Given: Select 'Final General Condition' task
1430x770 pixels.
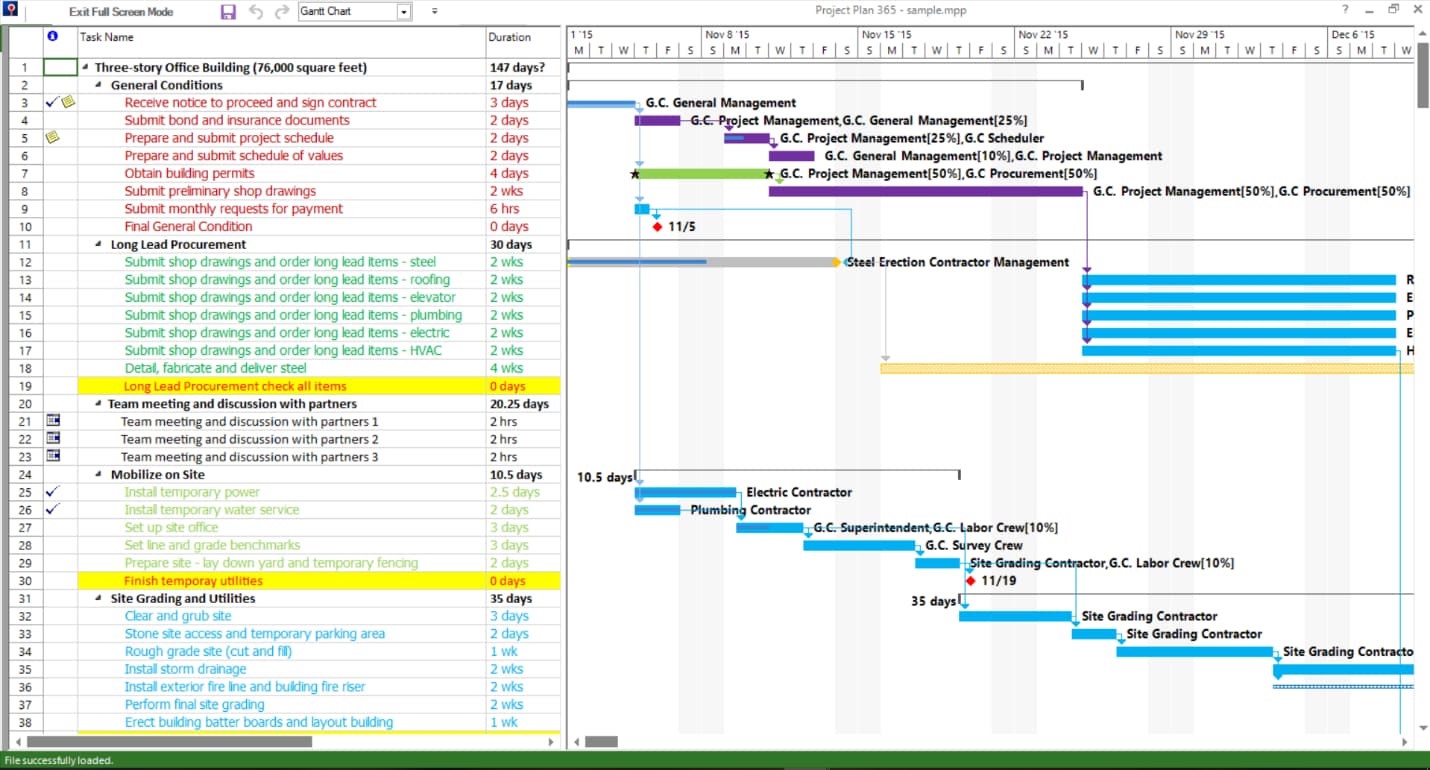Looking at the screenshot, I should pyautogui.click(x=188, y=226).
